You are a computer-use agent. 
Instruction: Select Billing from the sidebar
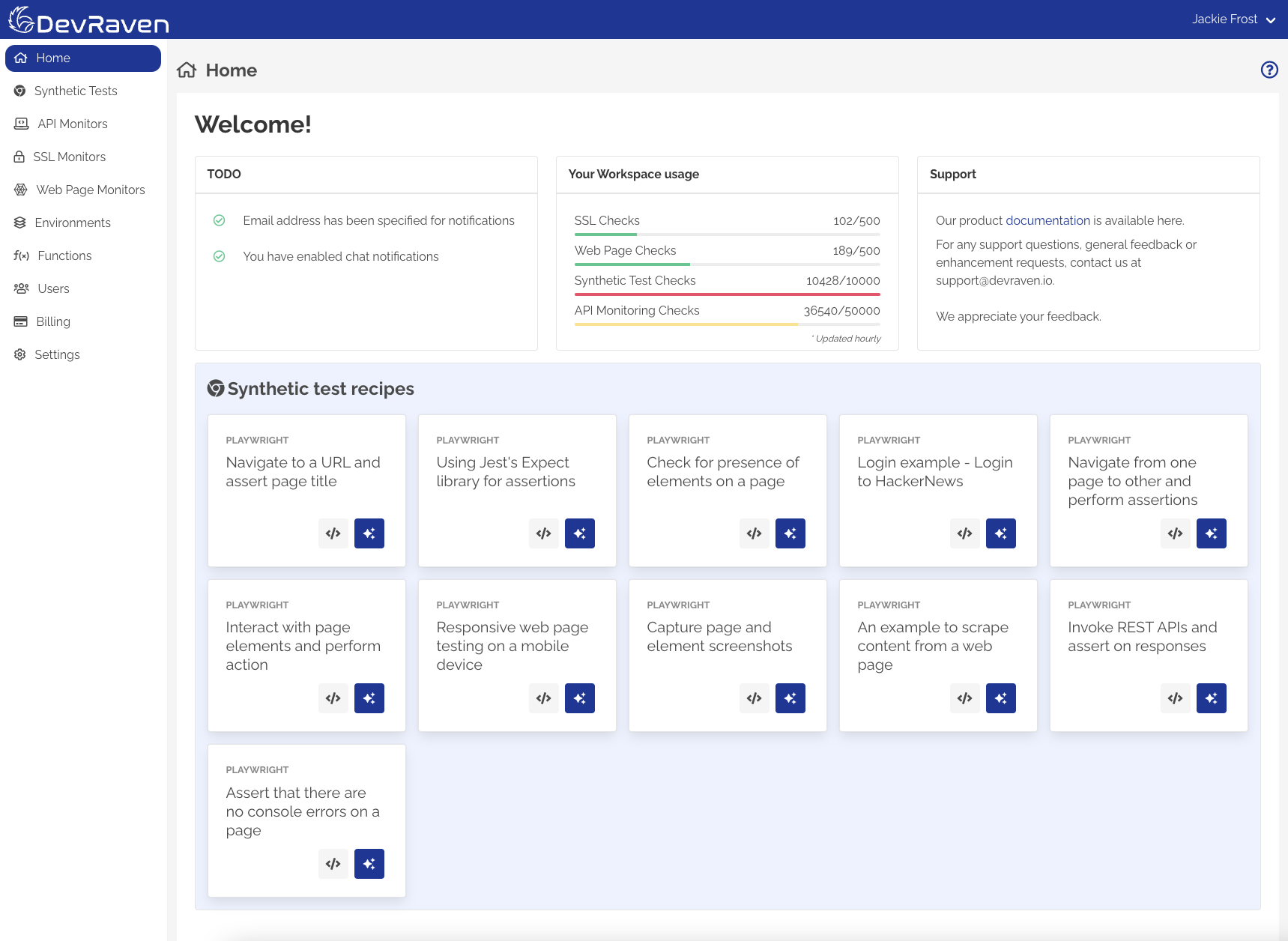pyautogui.click(x=53, y=321)
